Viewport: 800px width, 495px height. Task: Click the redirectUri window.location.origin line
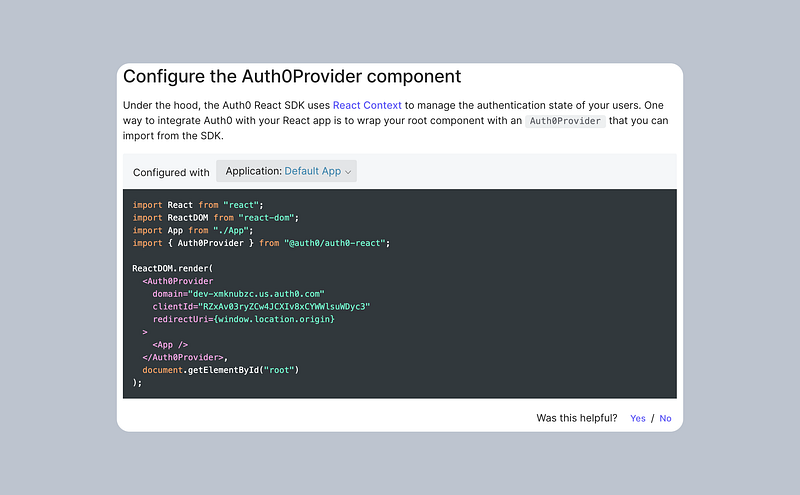click(x=243, y=319)
